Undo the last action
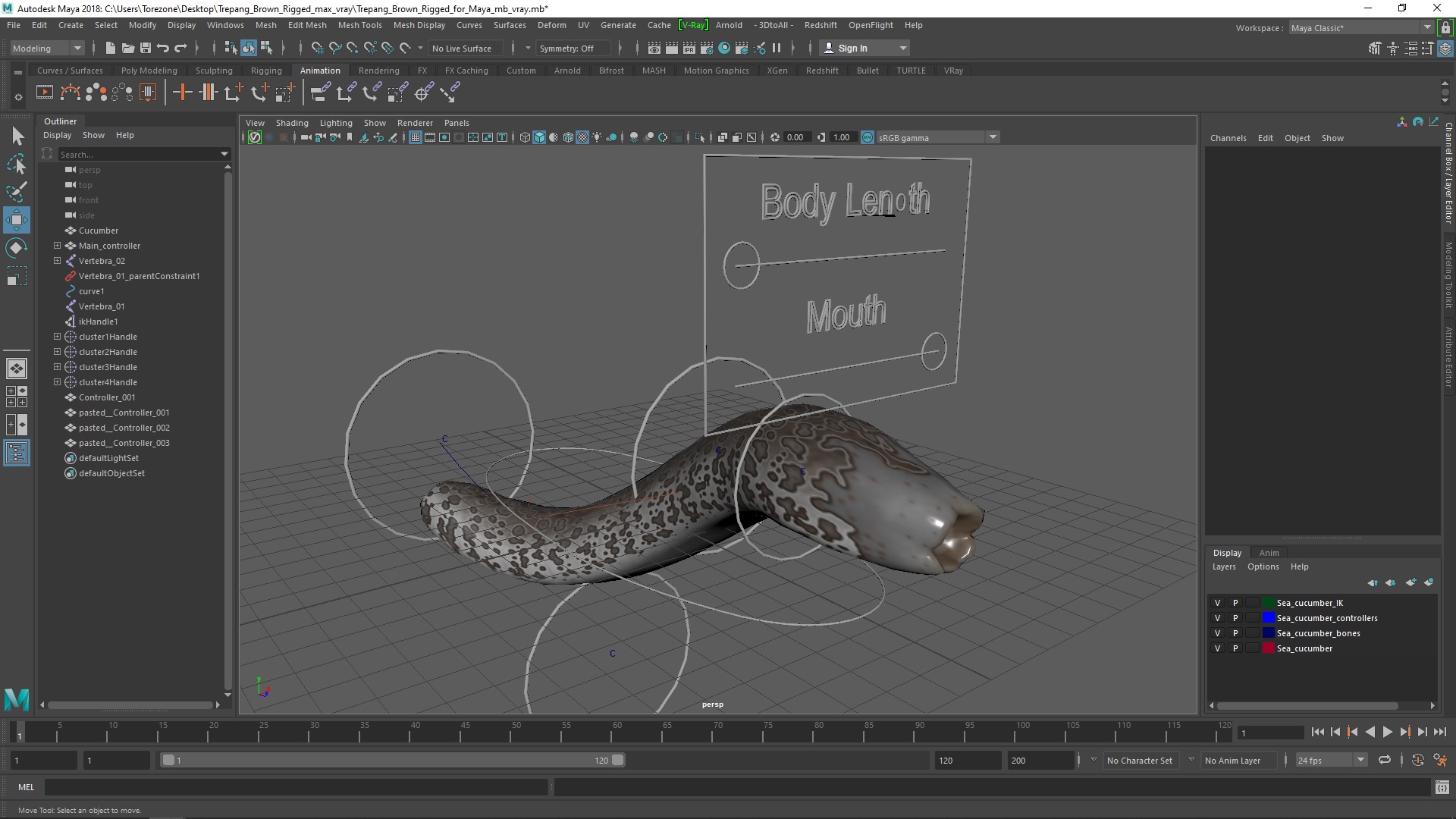 coord(163,48)
